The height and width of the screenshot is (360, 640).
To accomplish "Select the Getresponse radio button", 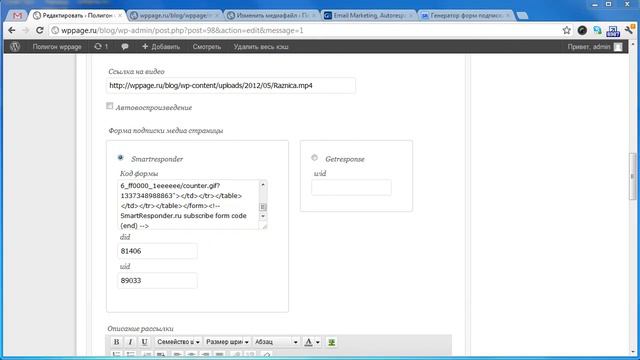I will click(314, 158).
